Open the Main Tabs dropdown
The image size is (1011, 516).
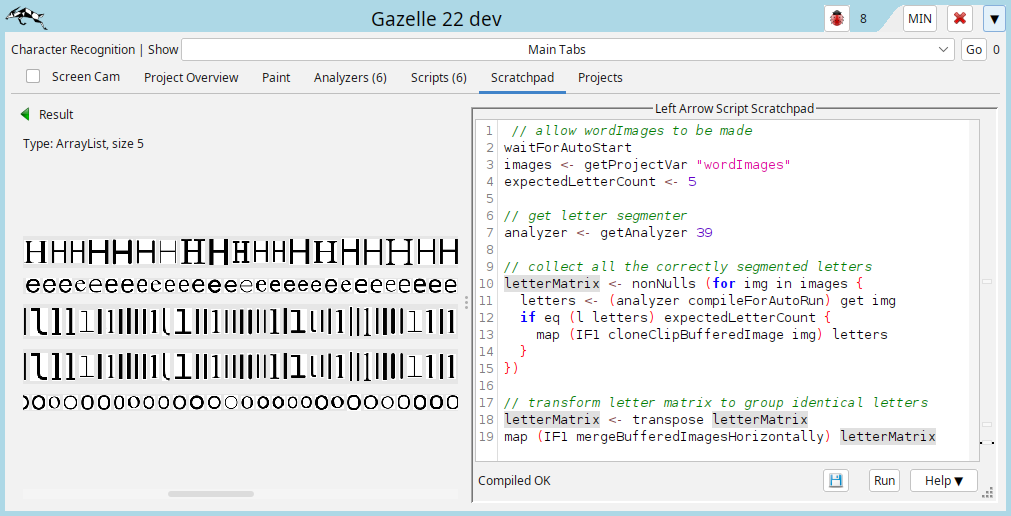tap(568, 49)
